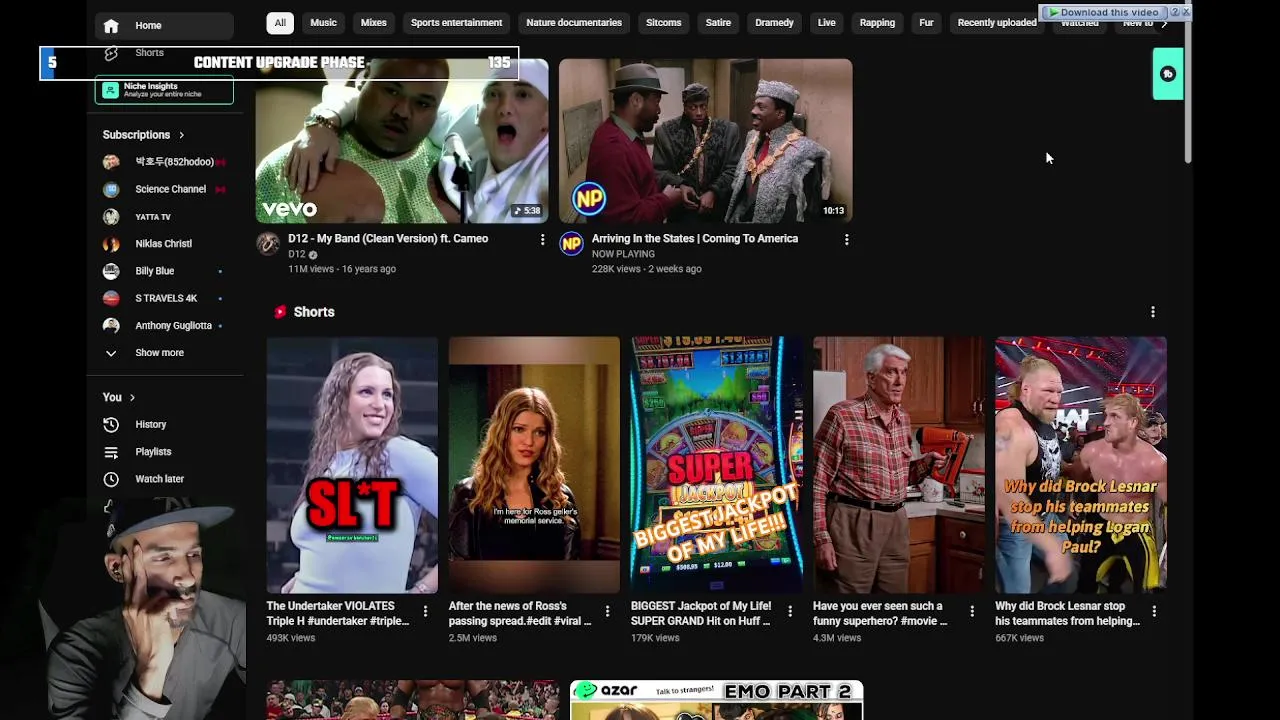
Task: Open options menu for D12 My Band video
Action: click(x=543, y=239)
